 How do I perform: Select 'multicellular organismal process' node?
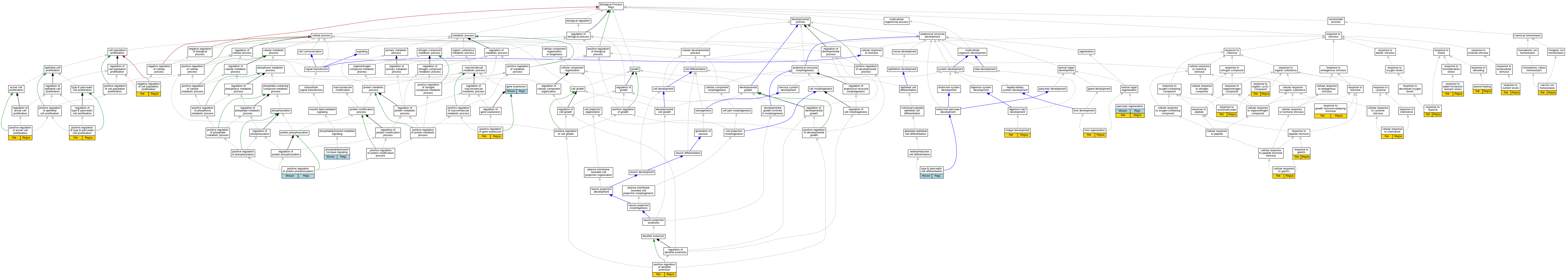896,21
